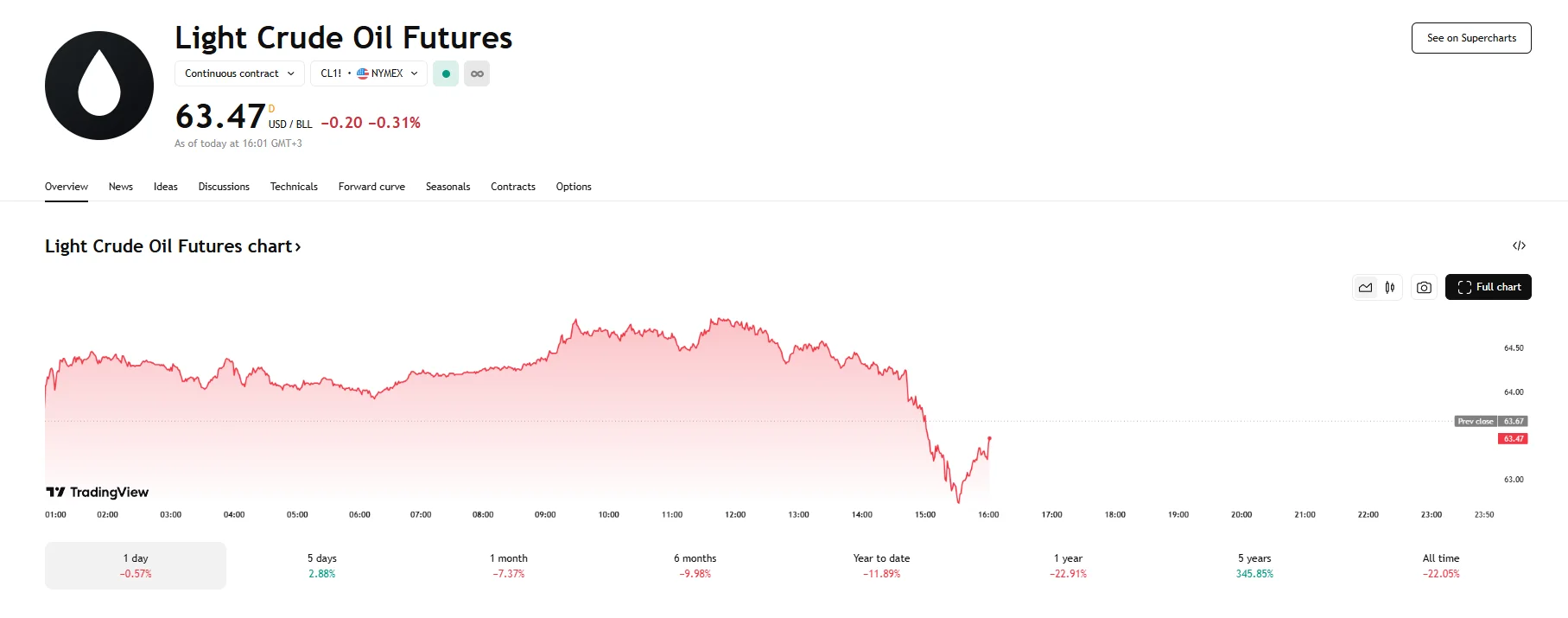Open Full chart view
The image size is (1568, 618).
coord(1488,287)
